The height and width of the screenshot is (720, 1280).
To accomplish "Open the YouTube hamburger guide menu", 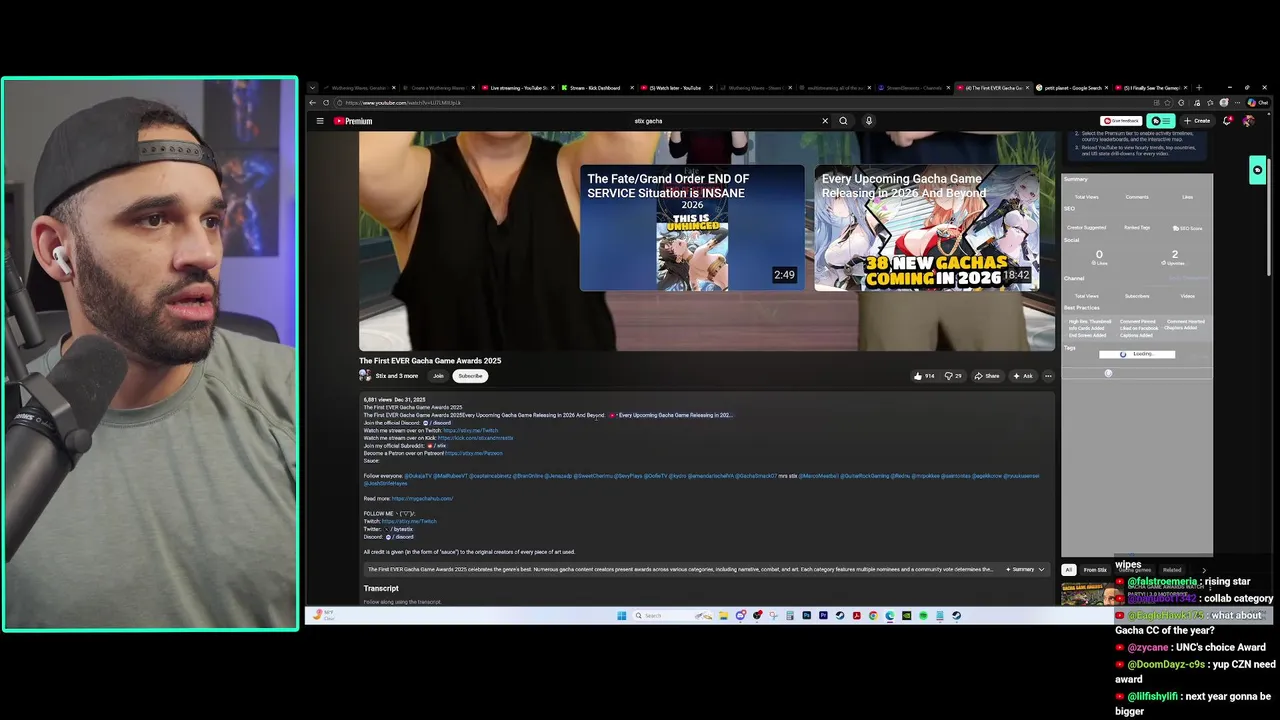I will [x=320, y=121].
